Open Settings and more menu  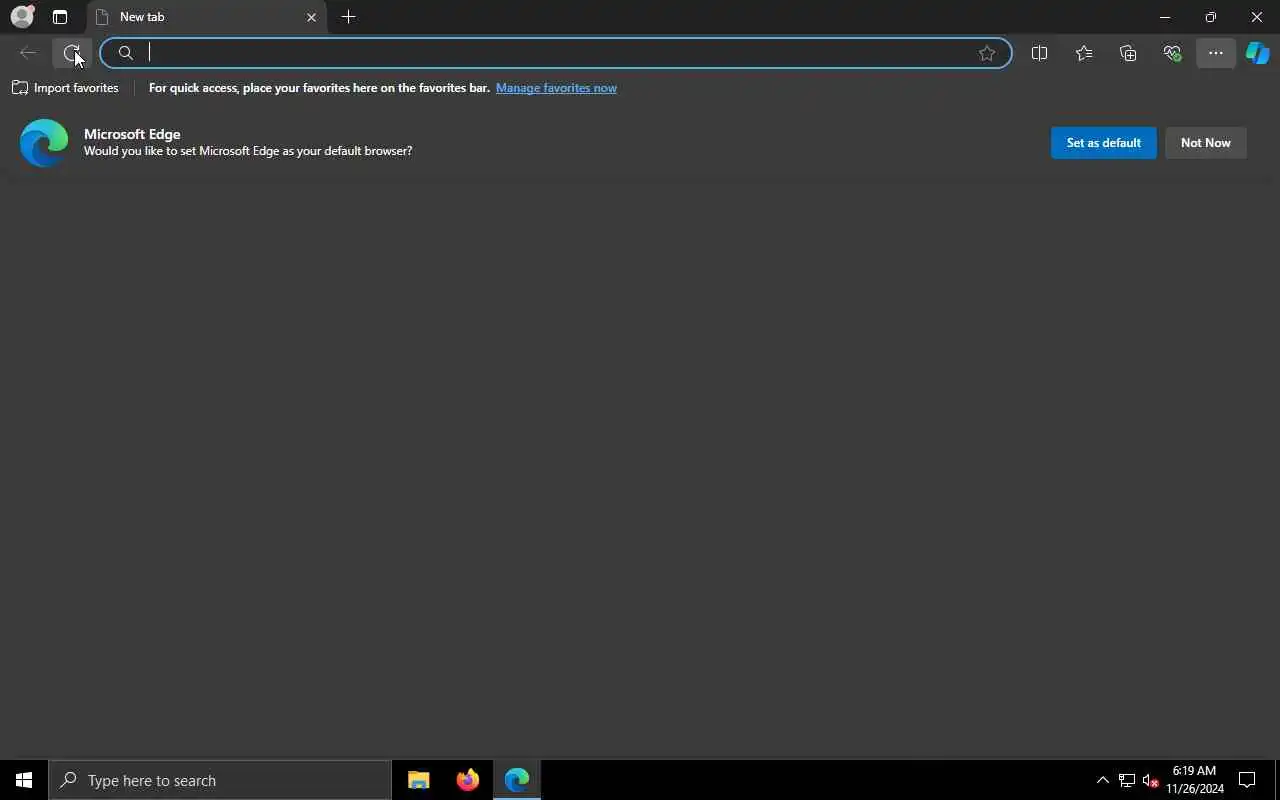[x=1216, y=53]
